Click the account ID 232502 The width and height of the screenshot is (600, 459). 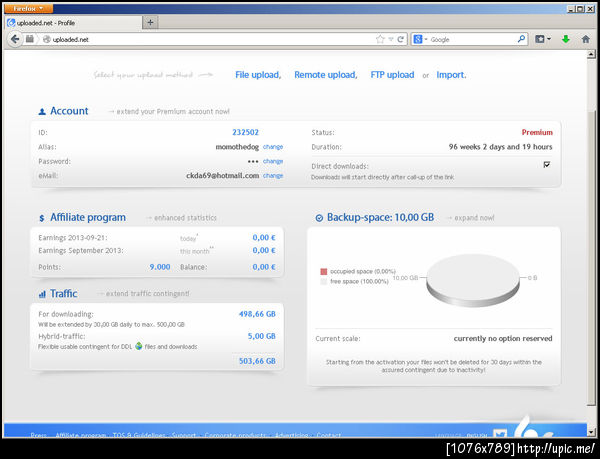245,132
